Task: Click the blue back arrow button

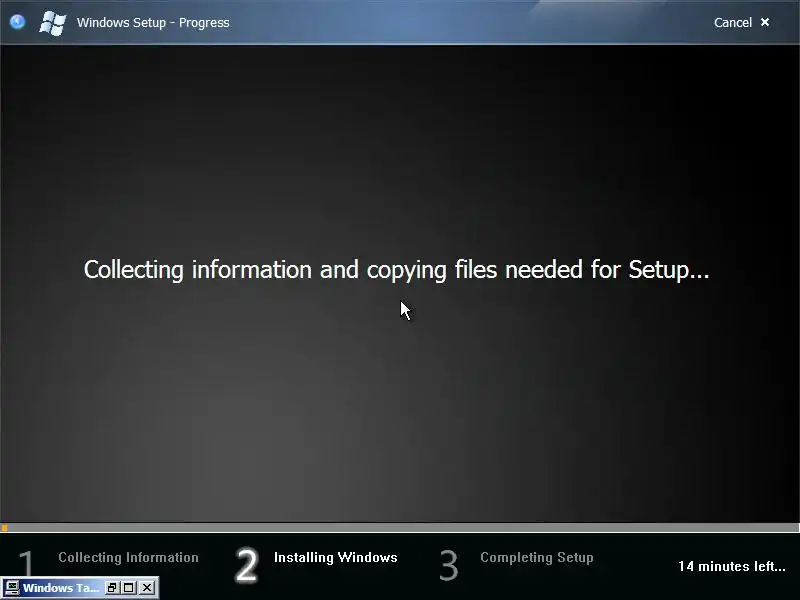Action: coord(17,22)
